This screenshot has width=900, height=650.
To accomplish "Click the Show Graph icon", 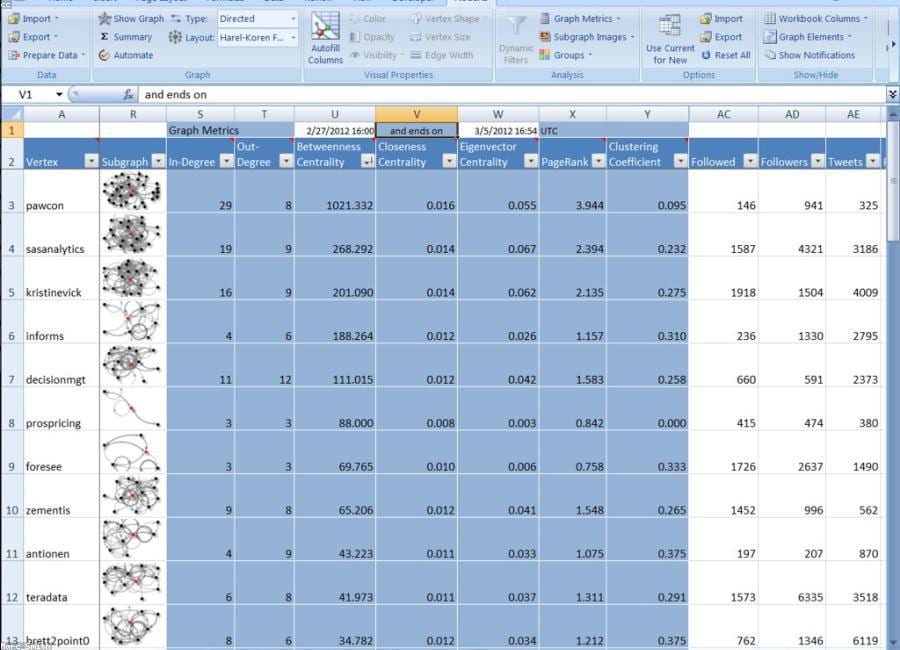I will point(104,19).
